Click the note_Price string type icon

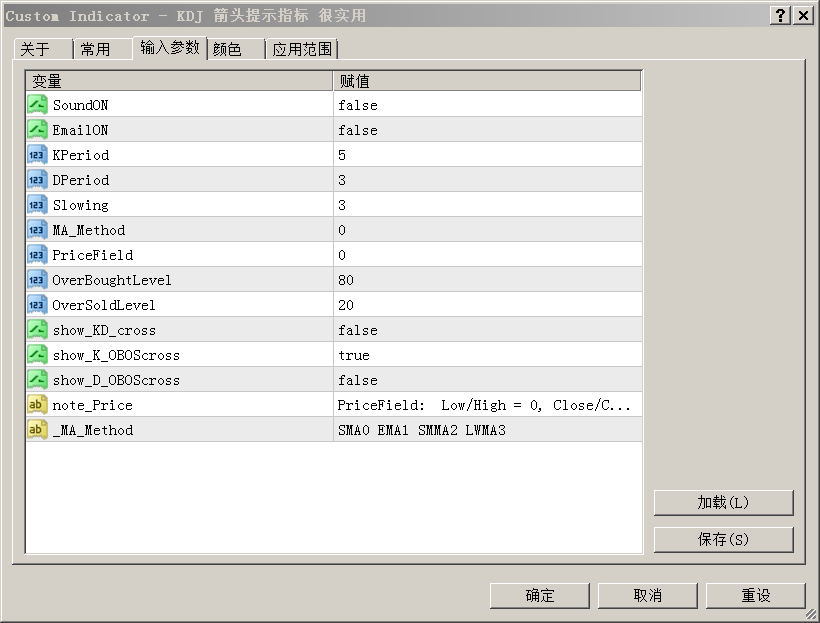(37, 405)
